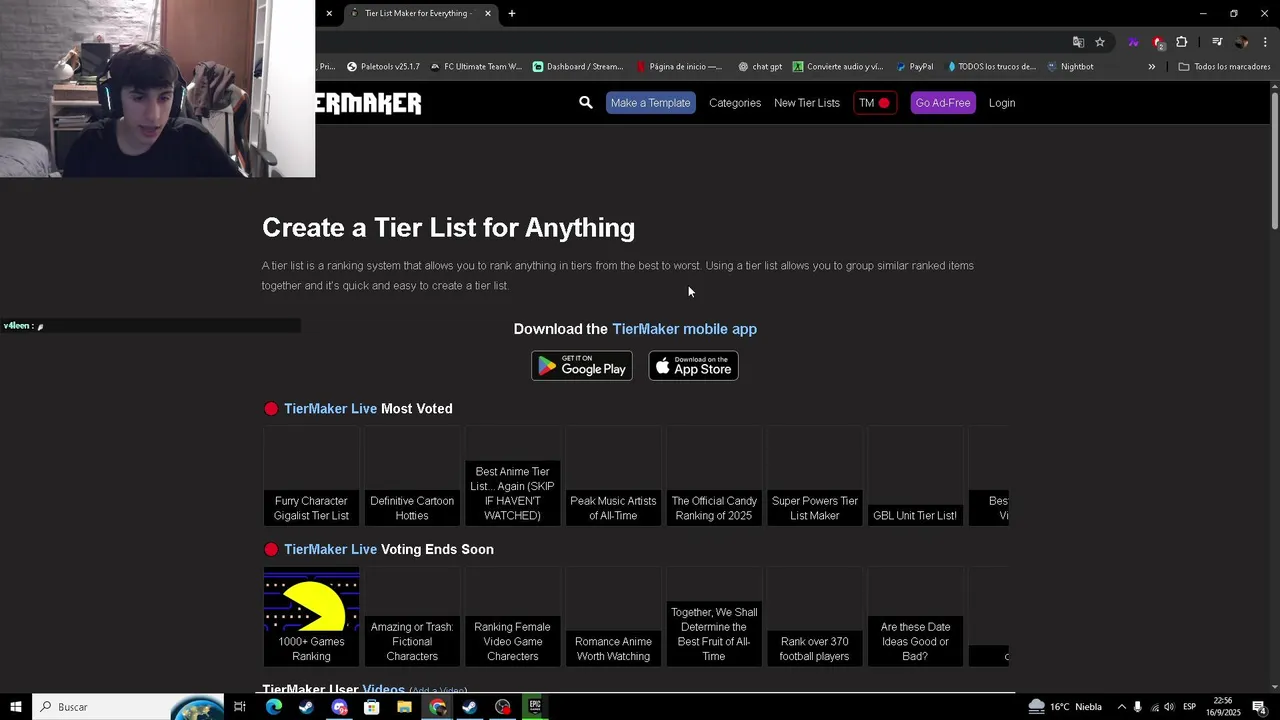Follow the TierMaker mobile app link
Viewport: 1280px width, 720px height.
pyautogui.click(x=684, y=329)
